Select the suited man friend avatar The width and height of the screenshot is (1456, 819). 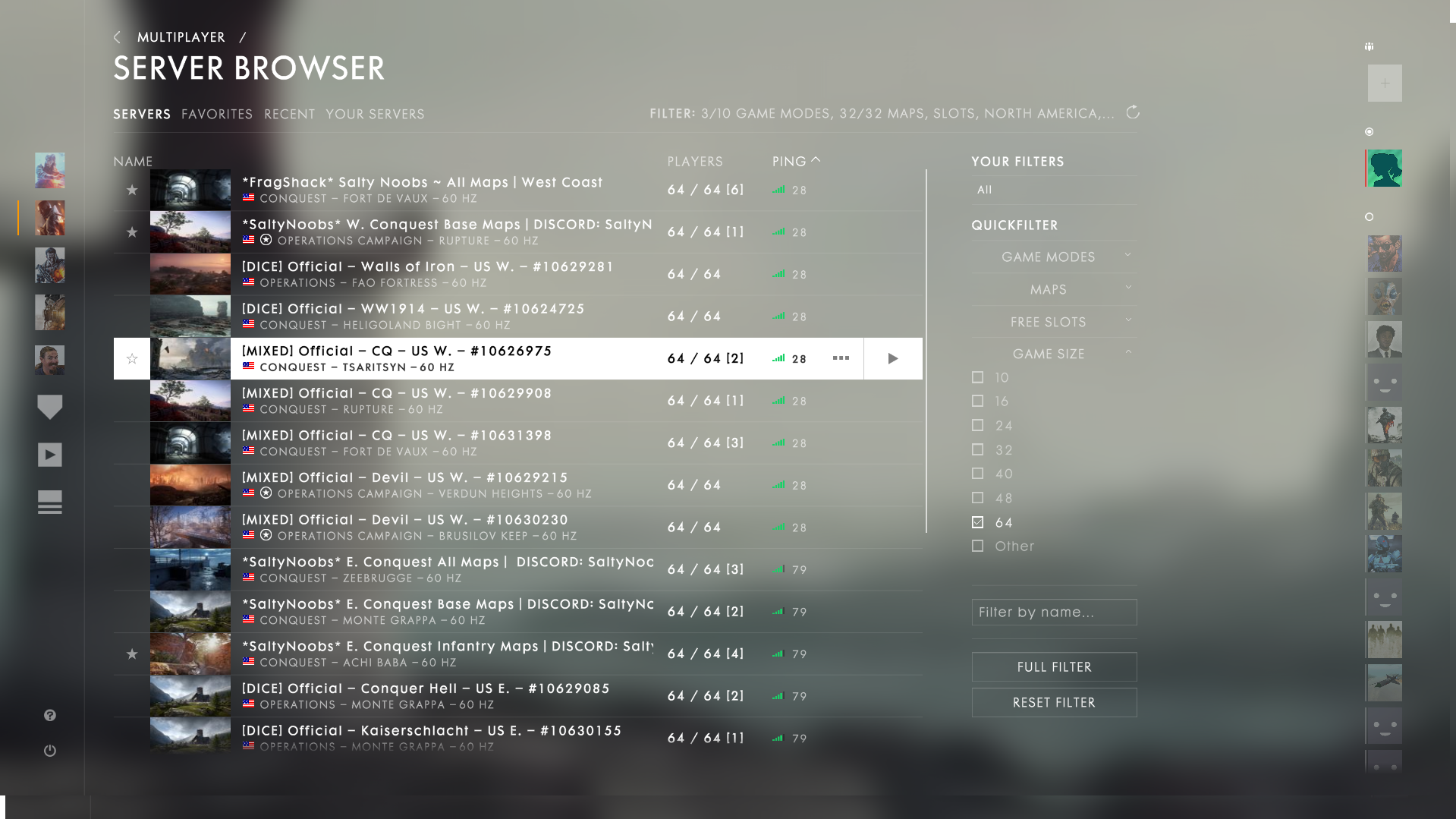tap(1385, 339)
